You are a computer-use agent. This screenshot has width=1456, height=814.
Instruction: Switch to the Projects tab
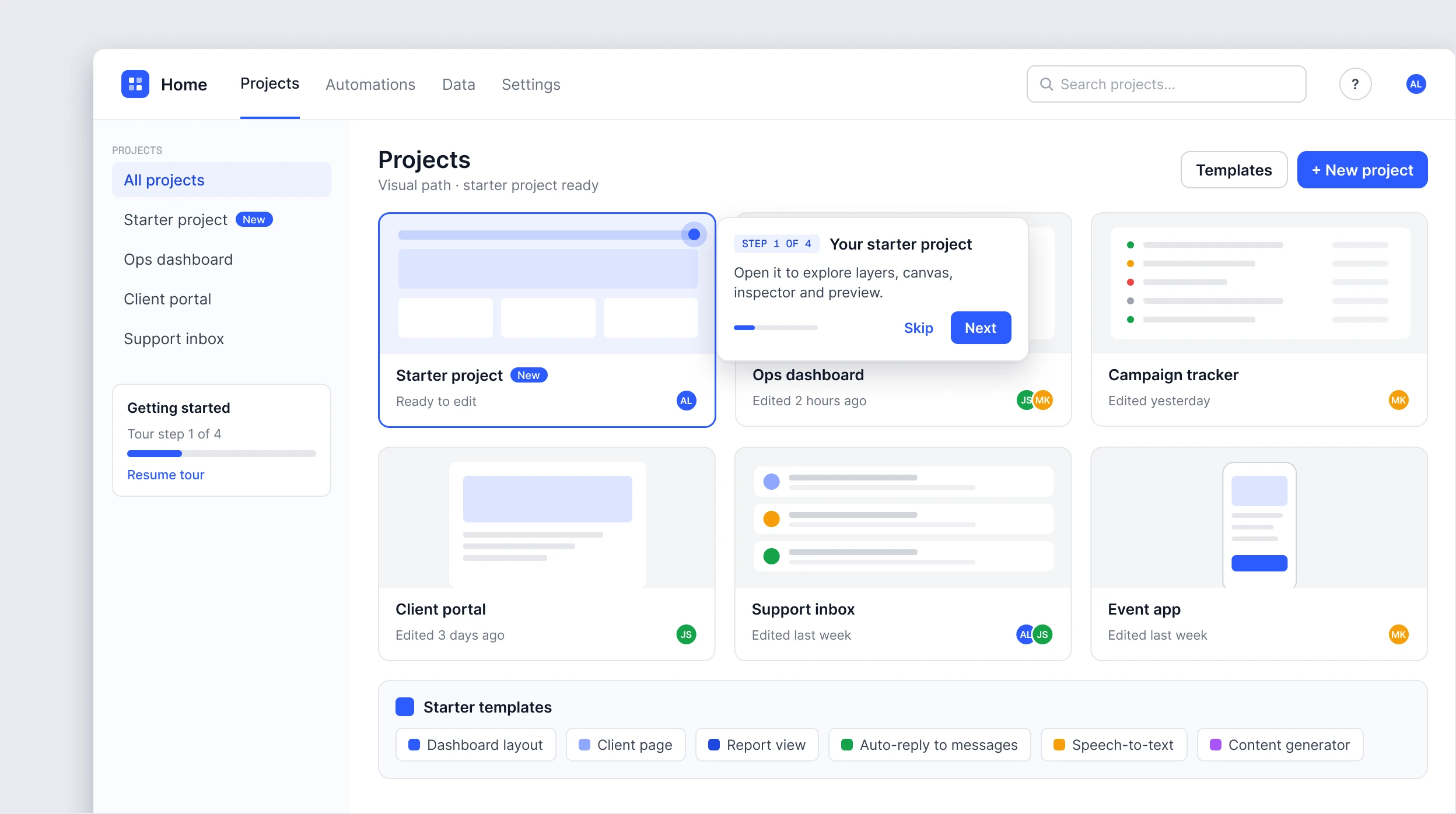269,84
